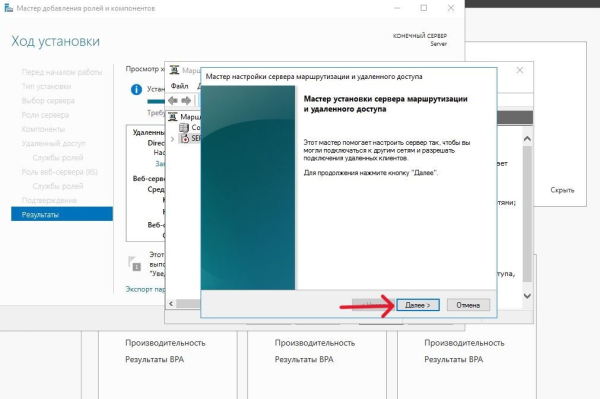Select Выбор сервера step
This screenshot has height=399, width=600.
(48, 101)
